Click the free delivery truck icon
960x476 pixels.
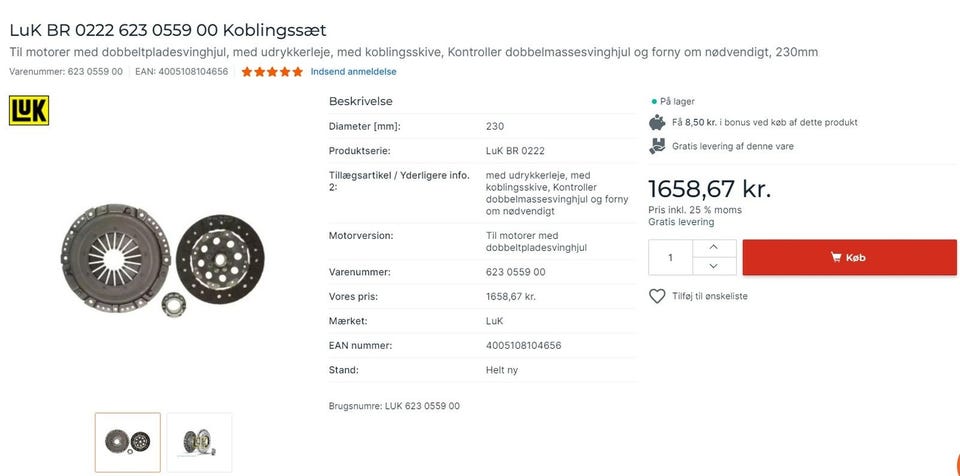tap(657, 146)
